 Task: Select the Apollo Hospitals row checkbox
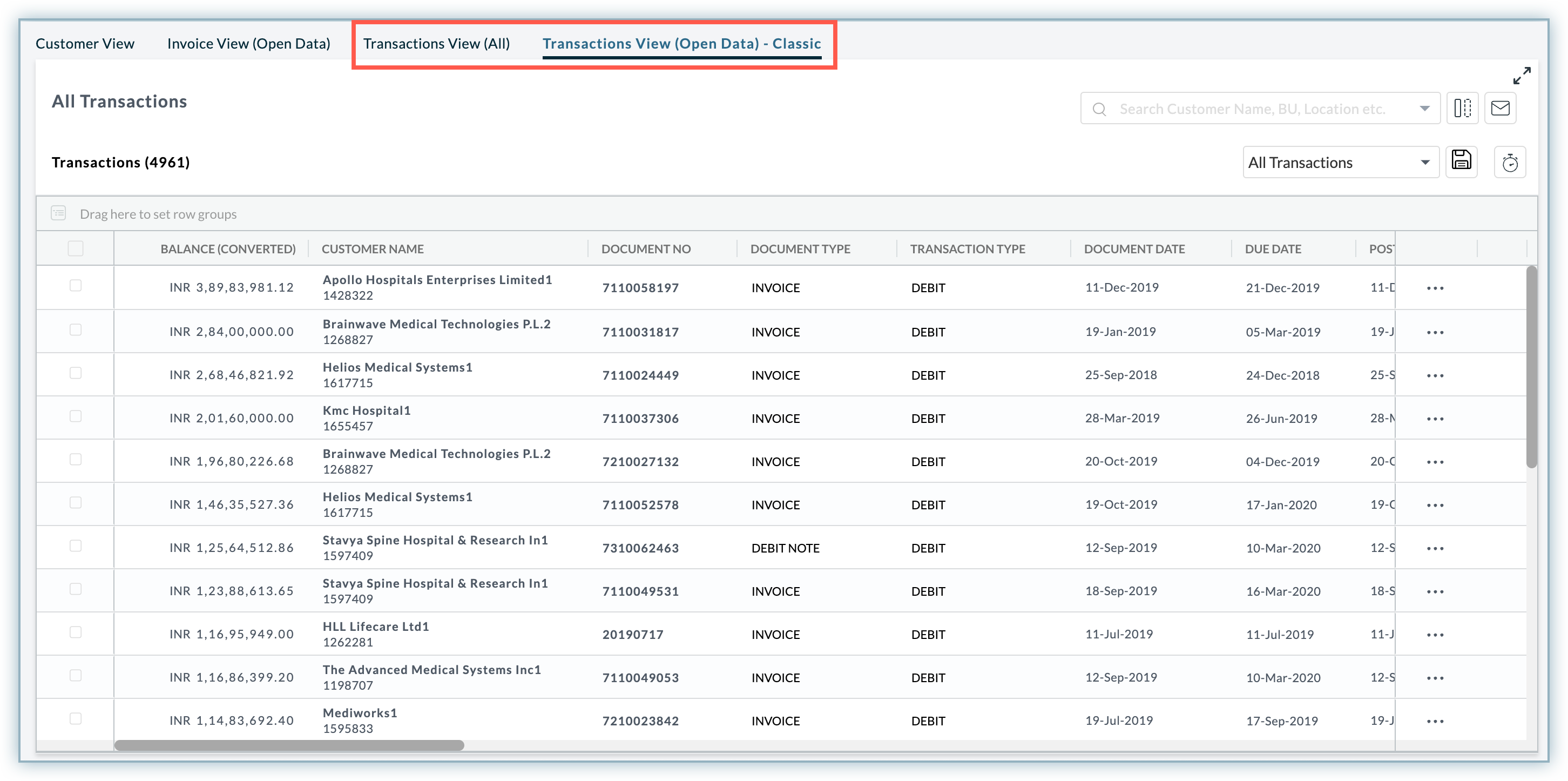click(x=76, y=286)
